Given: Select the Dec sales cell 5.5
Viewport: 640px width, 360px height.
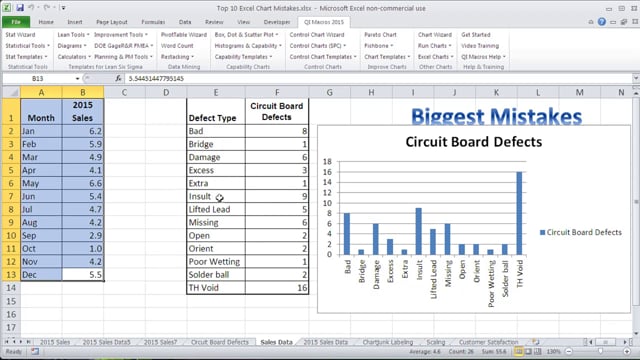Looking at the screenshot, I should click(83, 275).
